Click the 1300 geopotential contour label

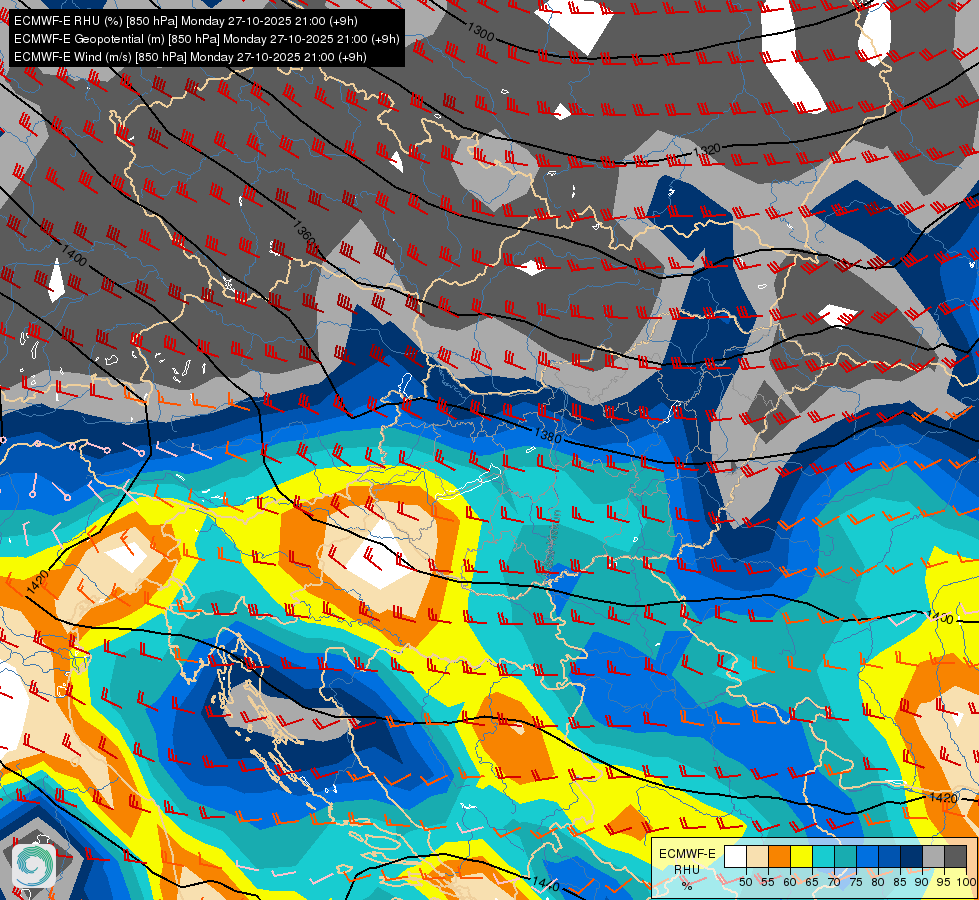tap(481, 31)
